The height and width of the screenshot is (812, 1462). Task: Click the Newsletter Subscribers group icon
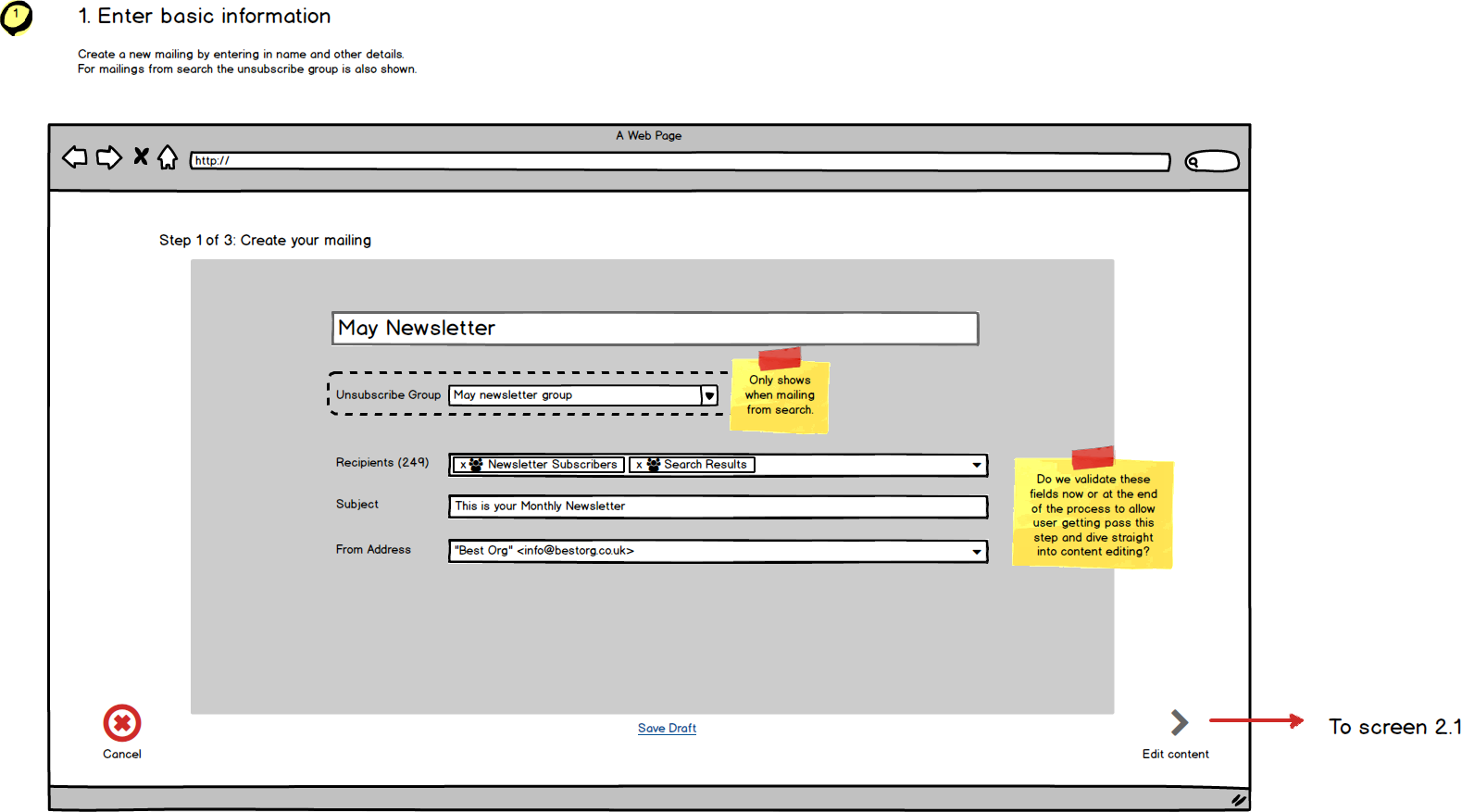click(476, 465)
